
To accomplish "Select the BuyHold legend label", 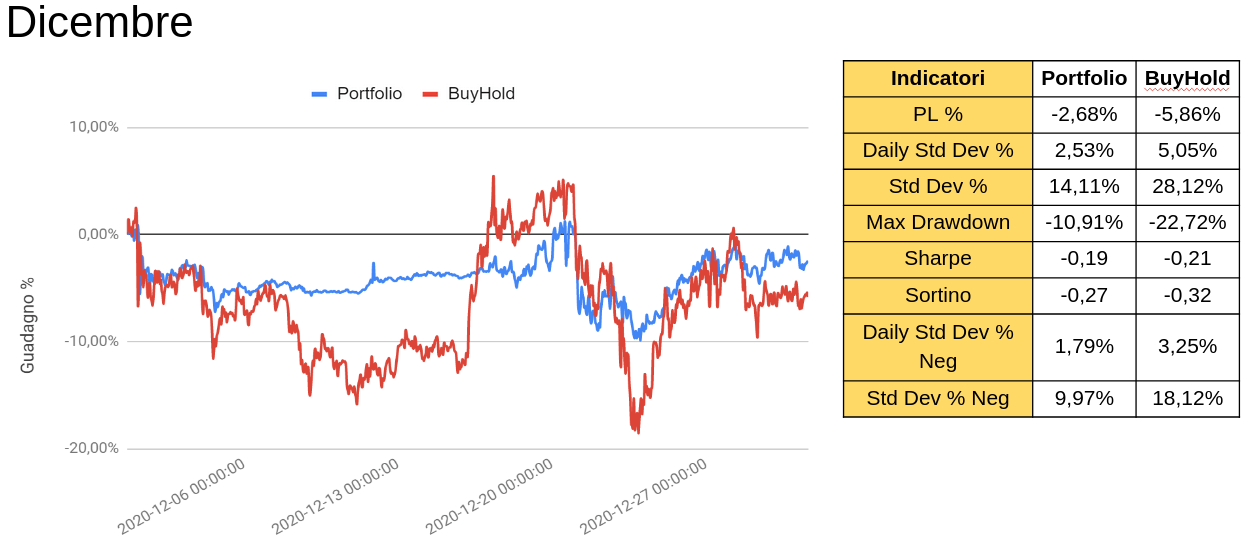I will (x=481, y=94).
